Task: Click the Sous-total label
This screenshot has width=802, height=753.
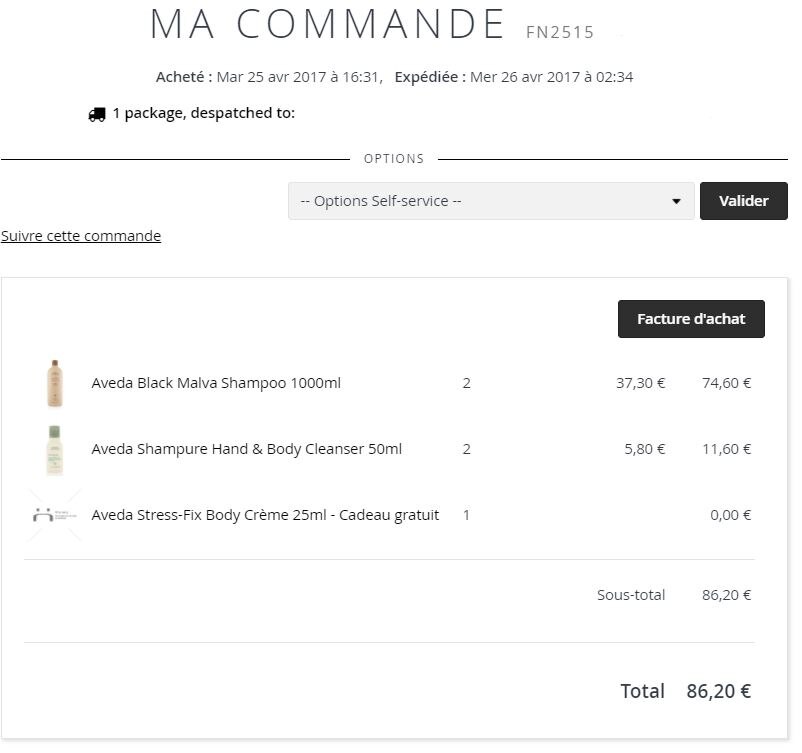Action: (631, 595)
